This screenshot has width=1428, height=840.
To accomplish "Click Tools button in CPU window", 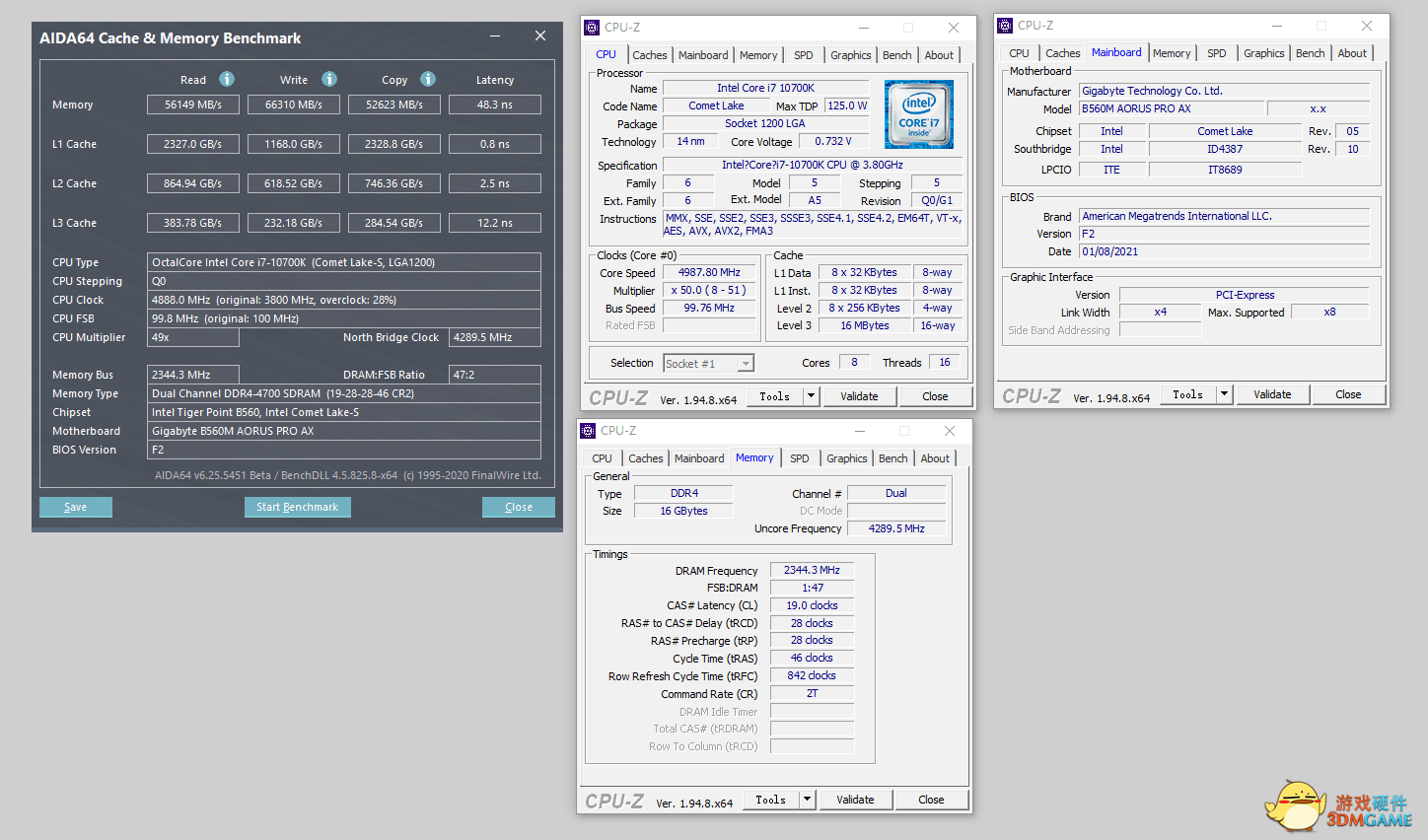I will pos(775,396).
